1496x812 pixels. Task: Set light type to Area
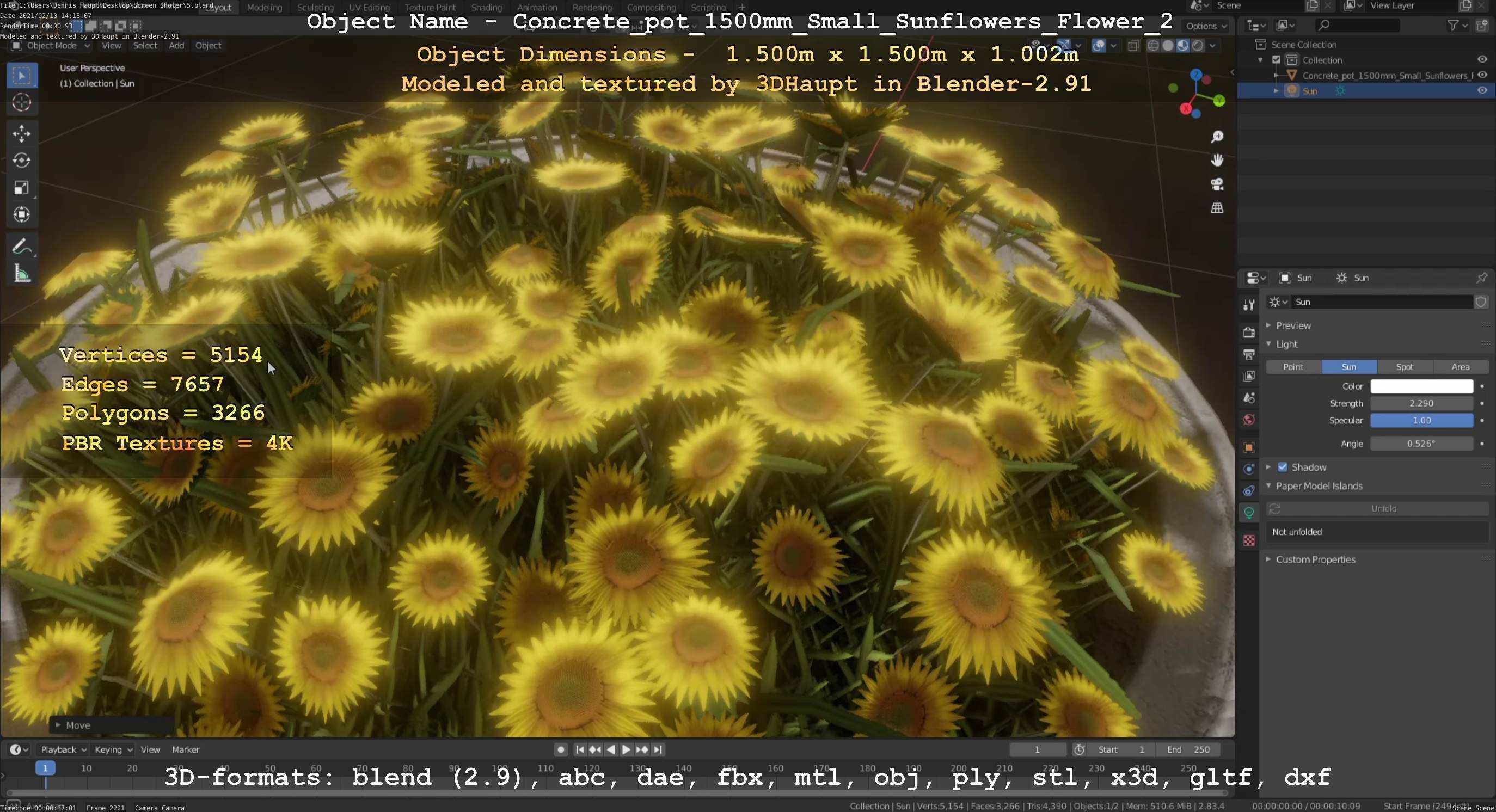click(1460, 367)
